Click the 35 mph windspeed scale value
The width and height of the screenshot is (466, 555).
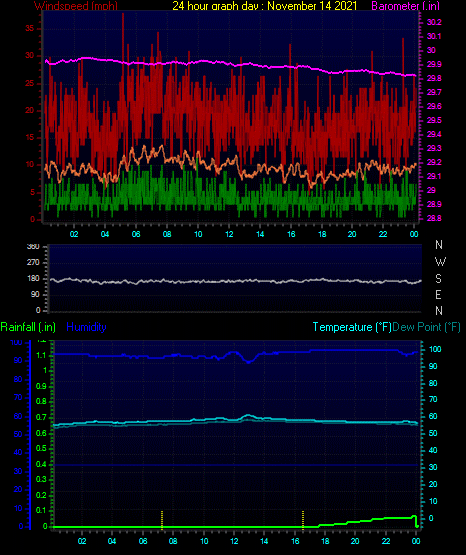pyautogui.click(x=30, y=28)
